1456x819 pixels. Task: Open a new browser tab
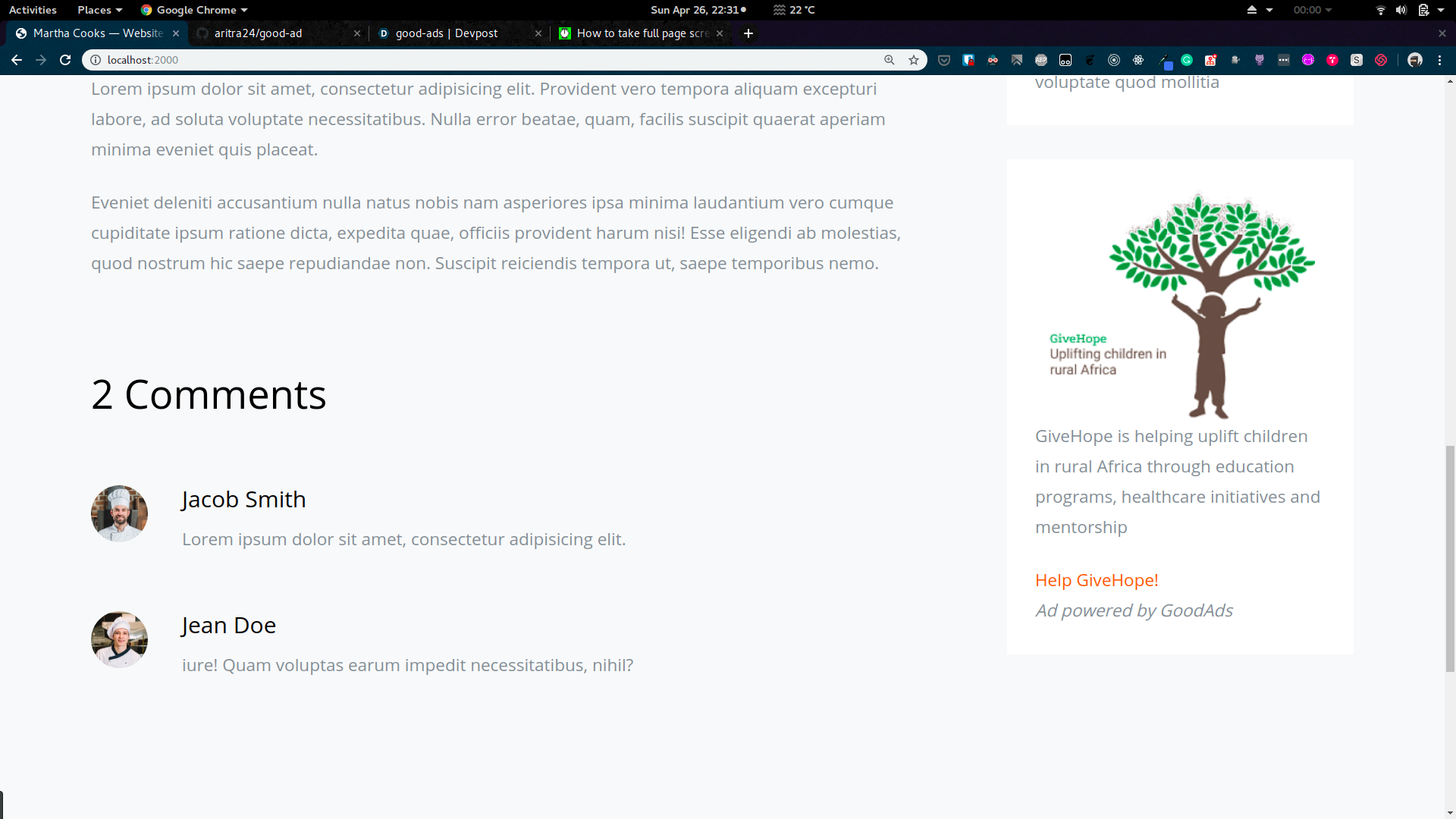click(748, 33)
